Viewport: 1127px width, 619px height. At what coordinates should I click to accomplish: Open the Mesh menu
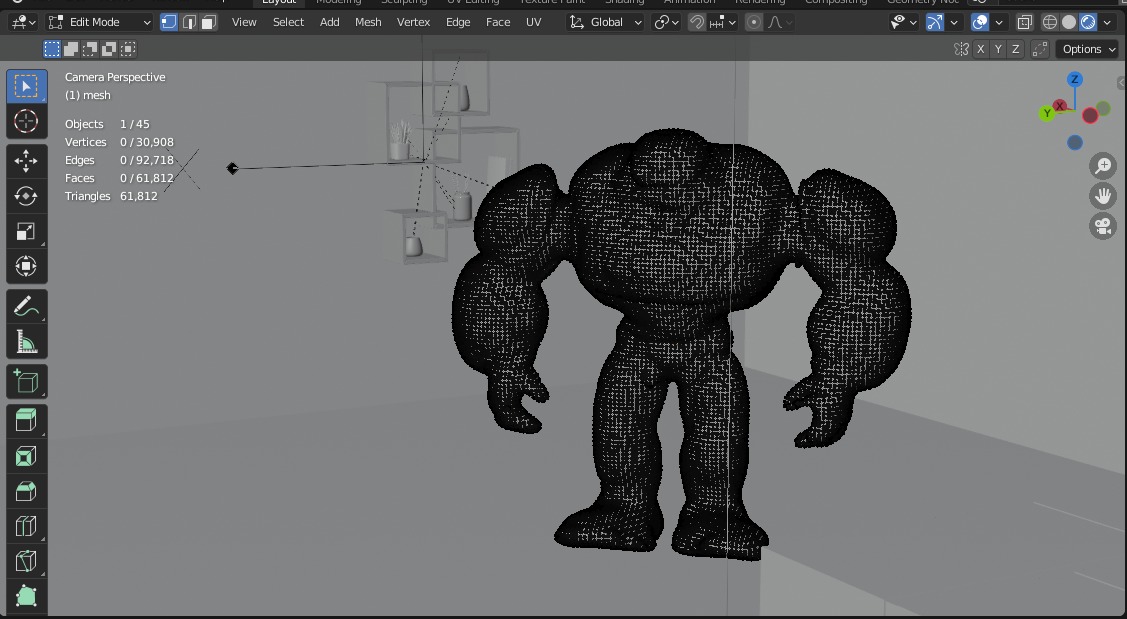368,22
